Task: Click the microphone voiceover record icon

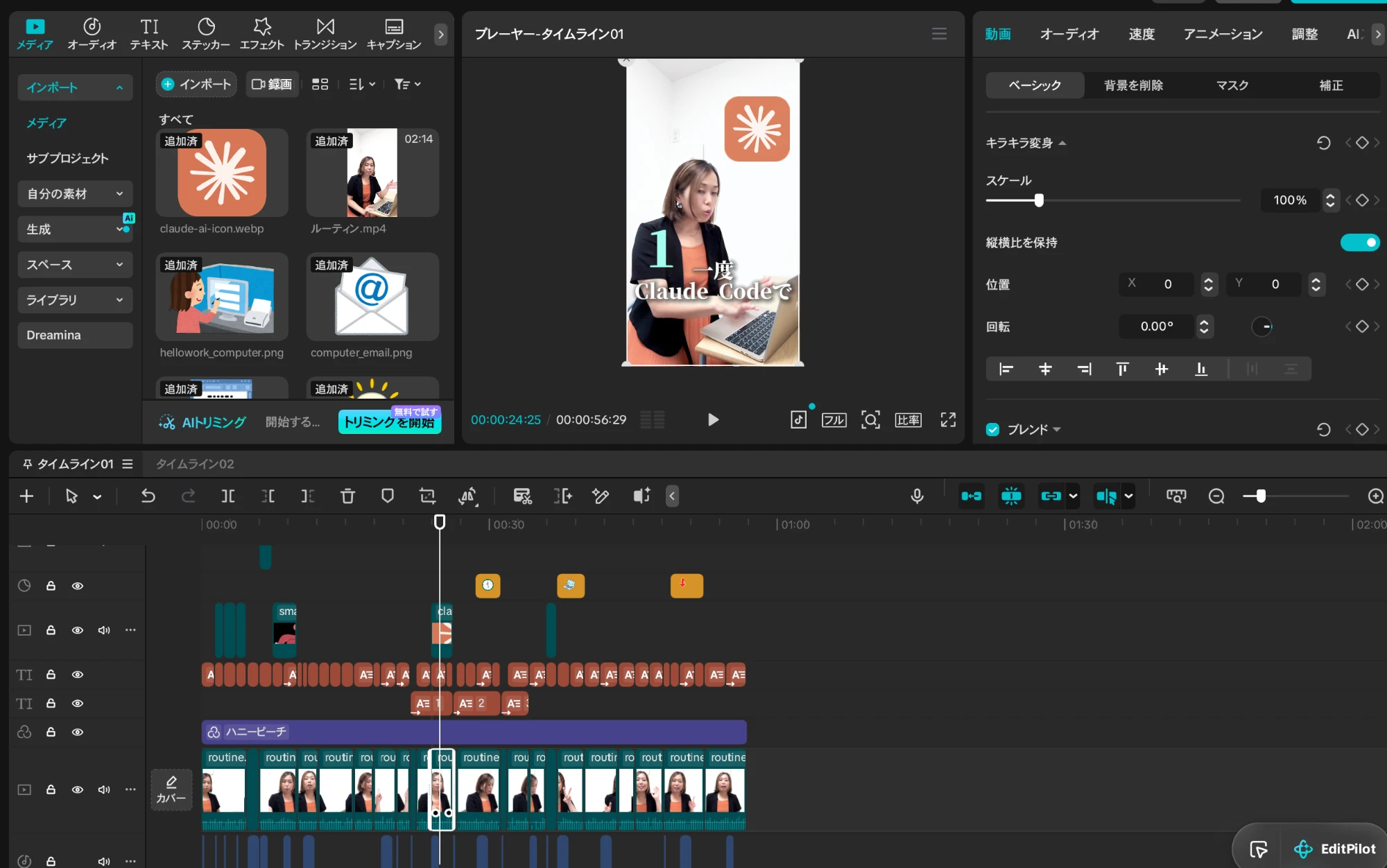Action: pyautogui.click(x=917, y=496)
